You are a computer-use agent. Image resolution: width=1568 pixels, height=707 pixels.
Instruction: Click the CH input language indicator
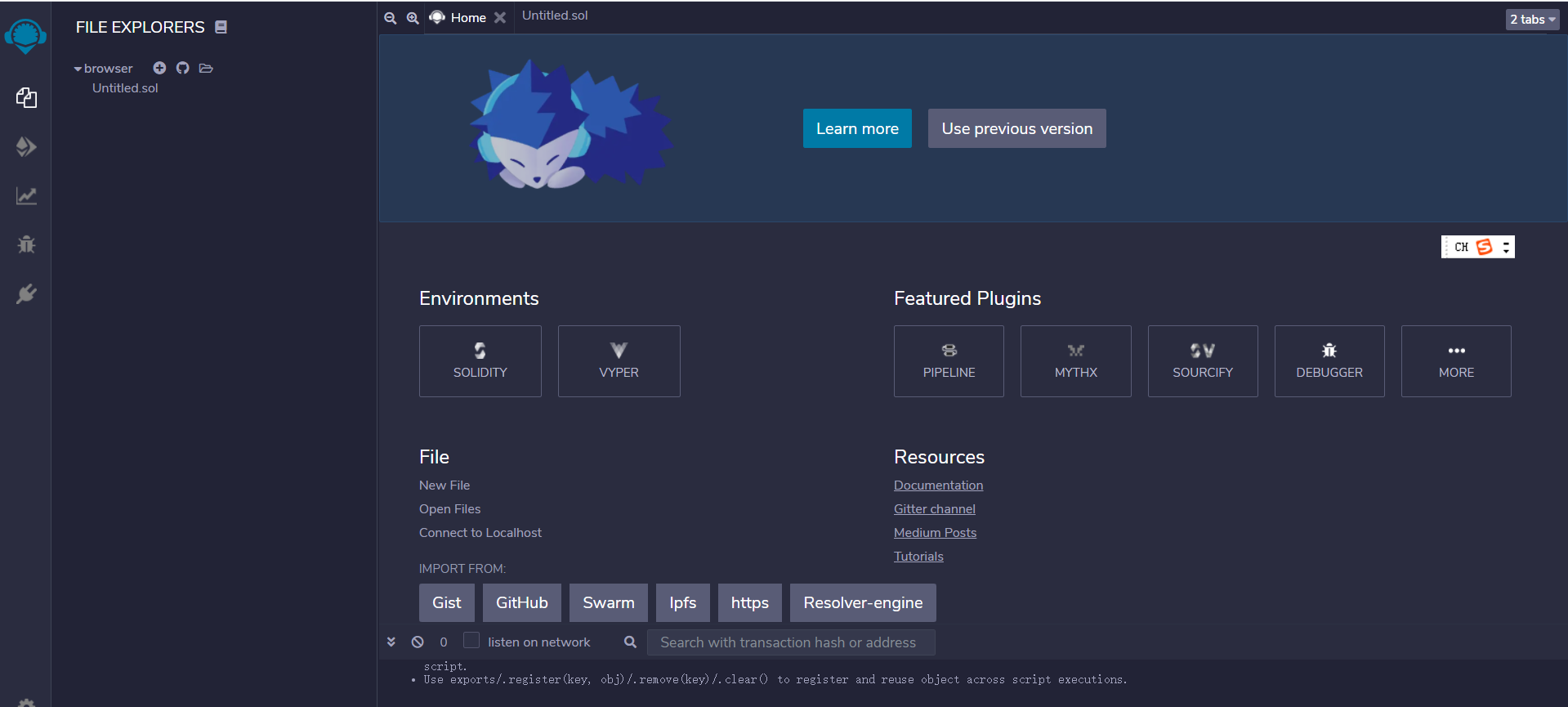tap(1462, 247)
